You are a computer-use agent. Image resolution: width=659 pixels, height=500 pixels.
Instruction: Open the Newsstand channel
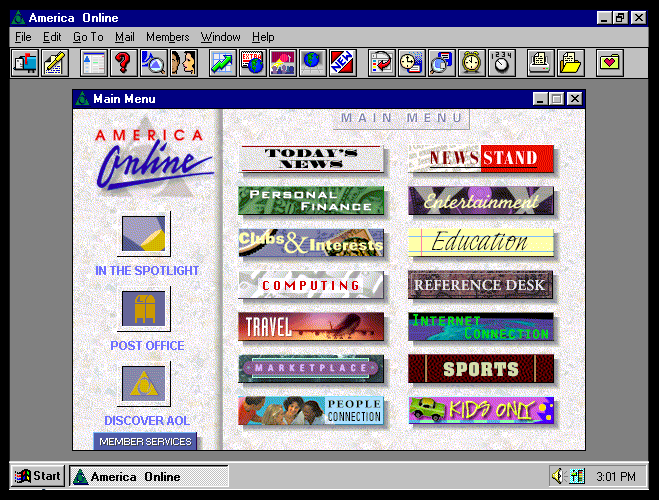coord(481,159)
